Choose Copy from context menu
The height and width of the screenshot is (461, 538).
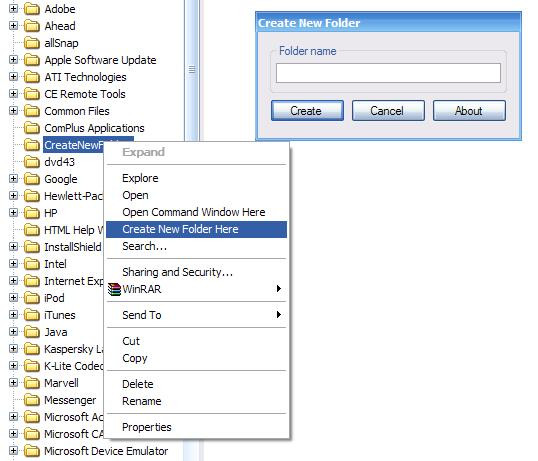(196, 358)
